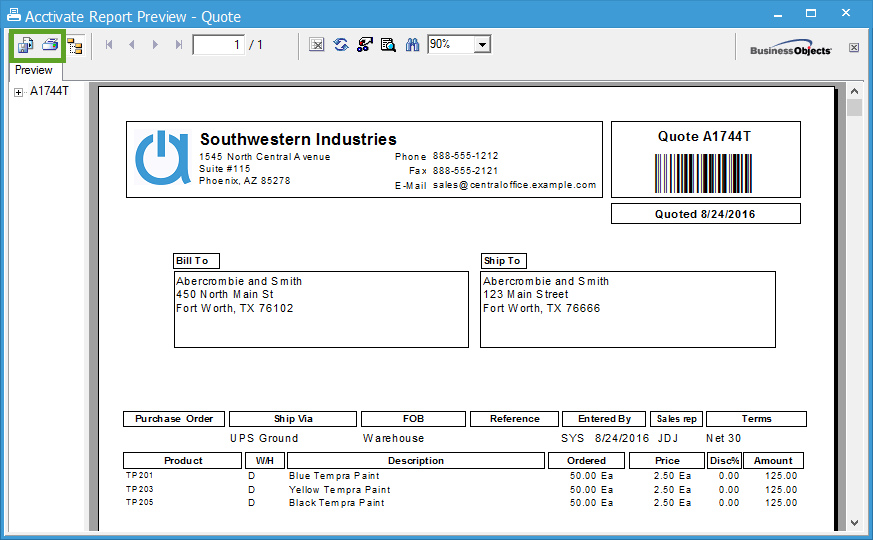The image size is (873, 540).
Task: Click 450 North Main St address line
Action: pyautogui.click(x=225, y=294)
